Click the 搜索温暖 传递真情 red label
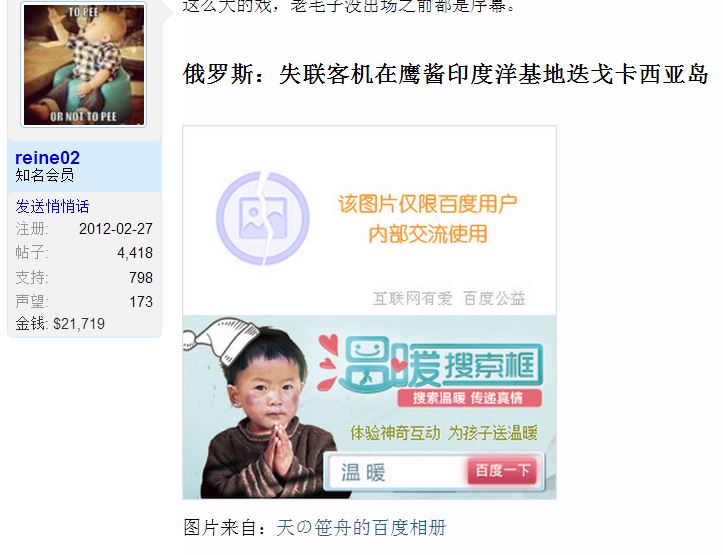 468,398
